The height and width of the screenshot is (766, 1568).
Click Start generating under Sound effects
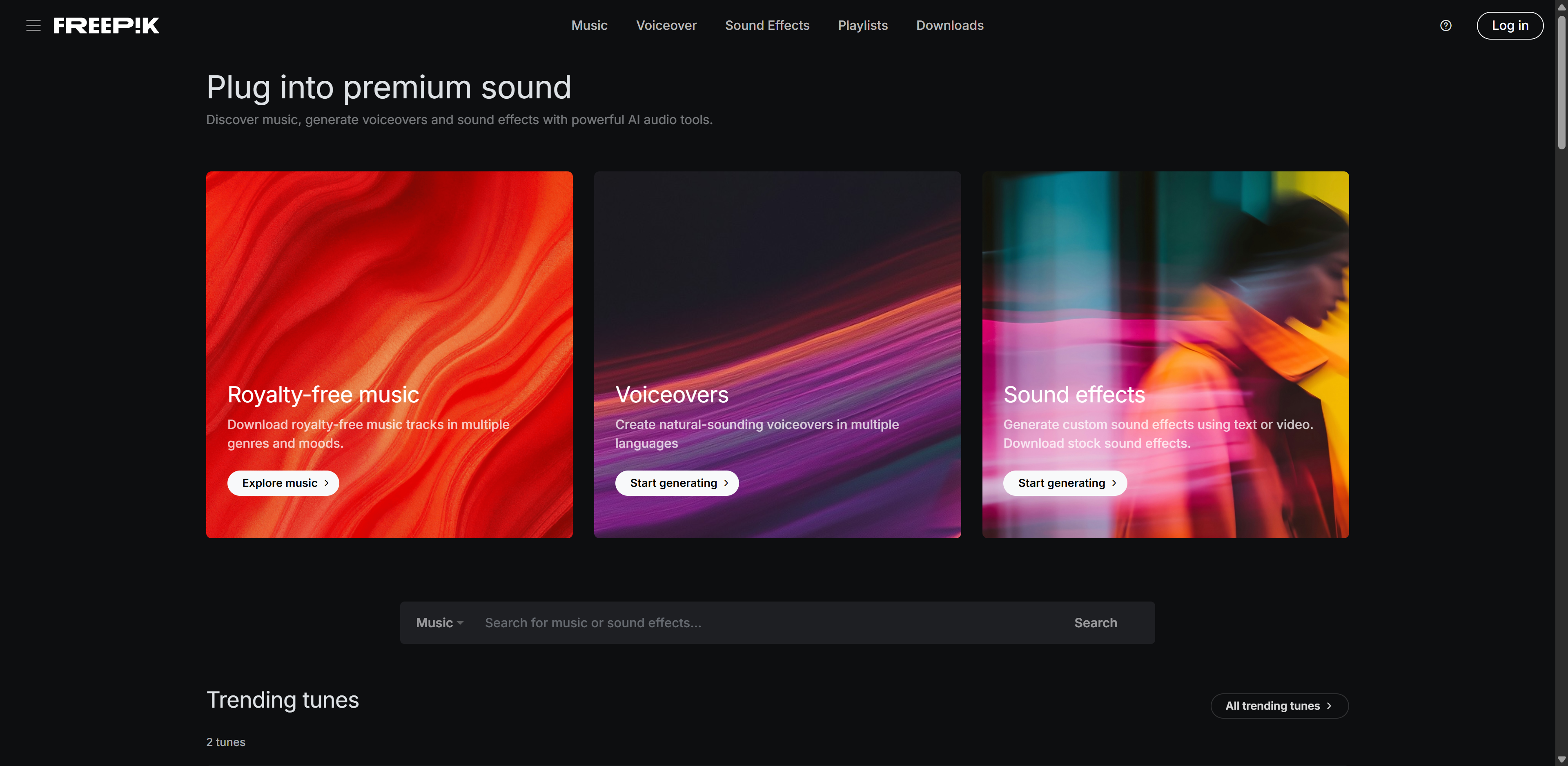[x=1065, y=483]
